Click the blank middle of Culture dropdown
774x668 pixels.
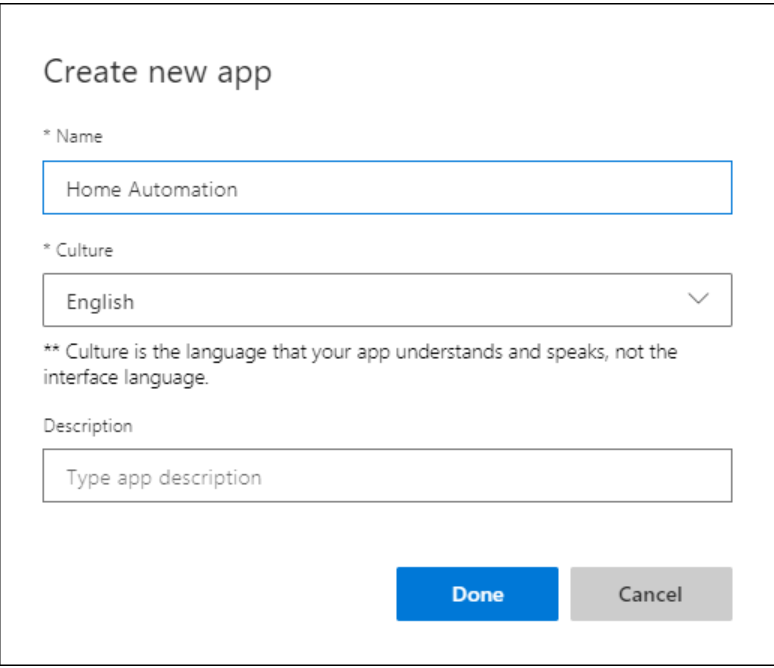point(400,300)
